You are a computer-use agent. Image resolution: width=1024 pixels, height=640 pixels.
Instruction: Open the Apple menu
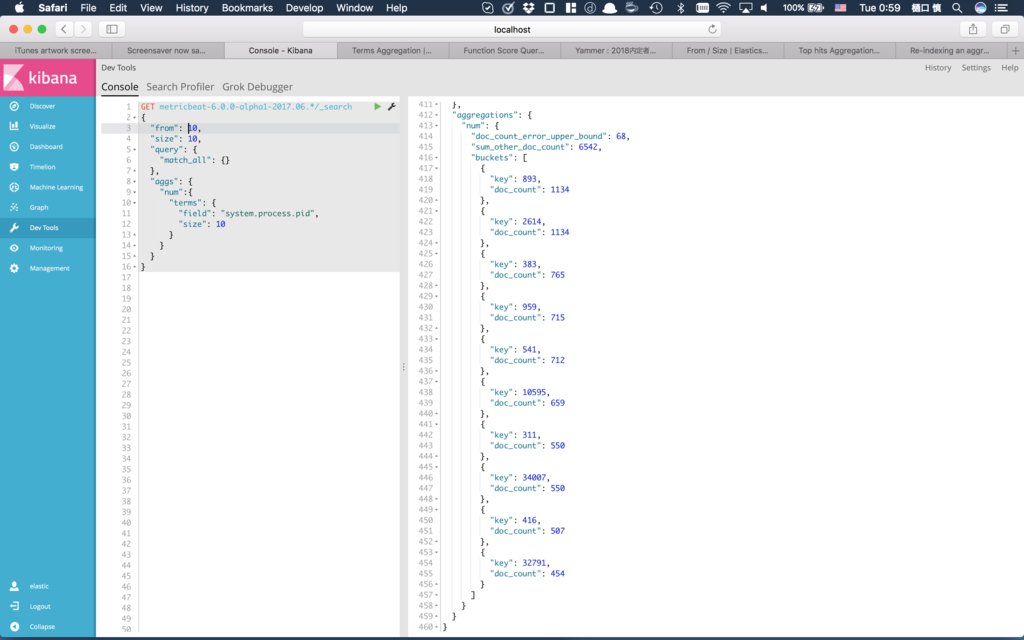point(19,8)
